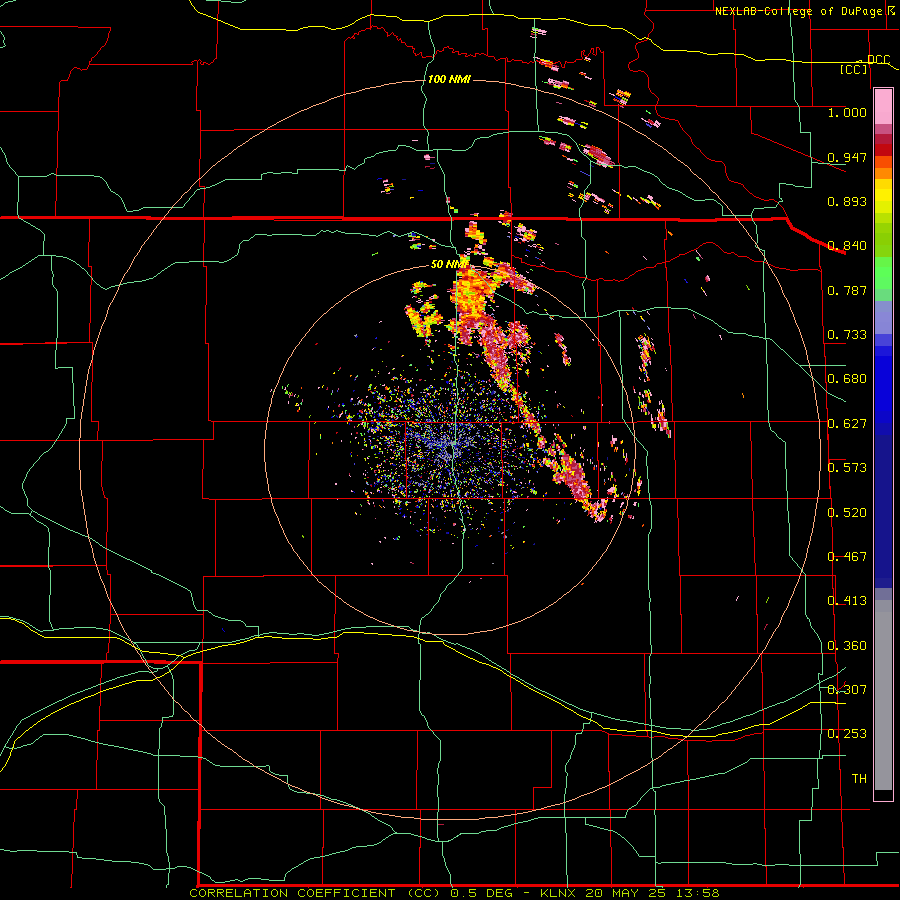The image size is (900, 900).
Task: Click the TH threshold label on legend
Action: (x=859, y=779)
